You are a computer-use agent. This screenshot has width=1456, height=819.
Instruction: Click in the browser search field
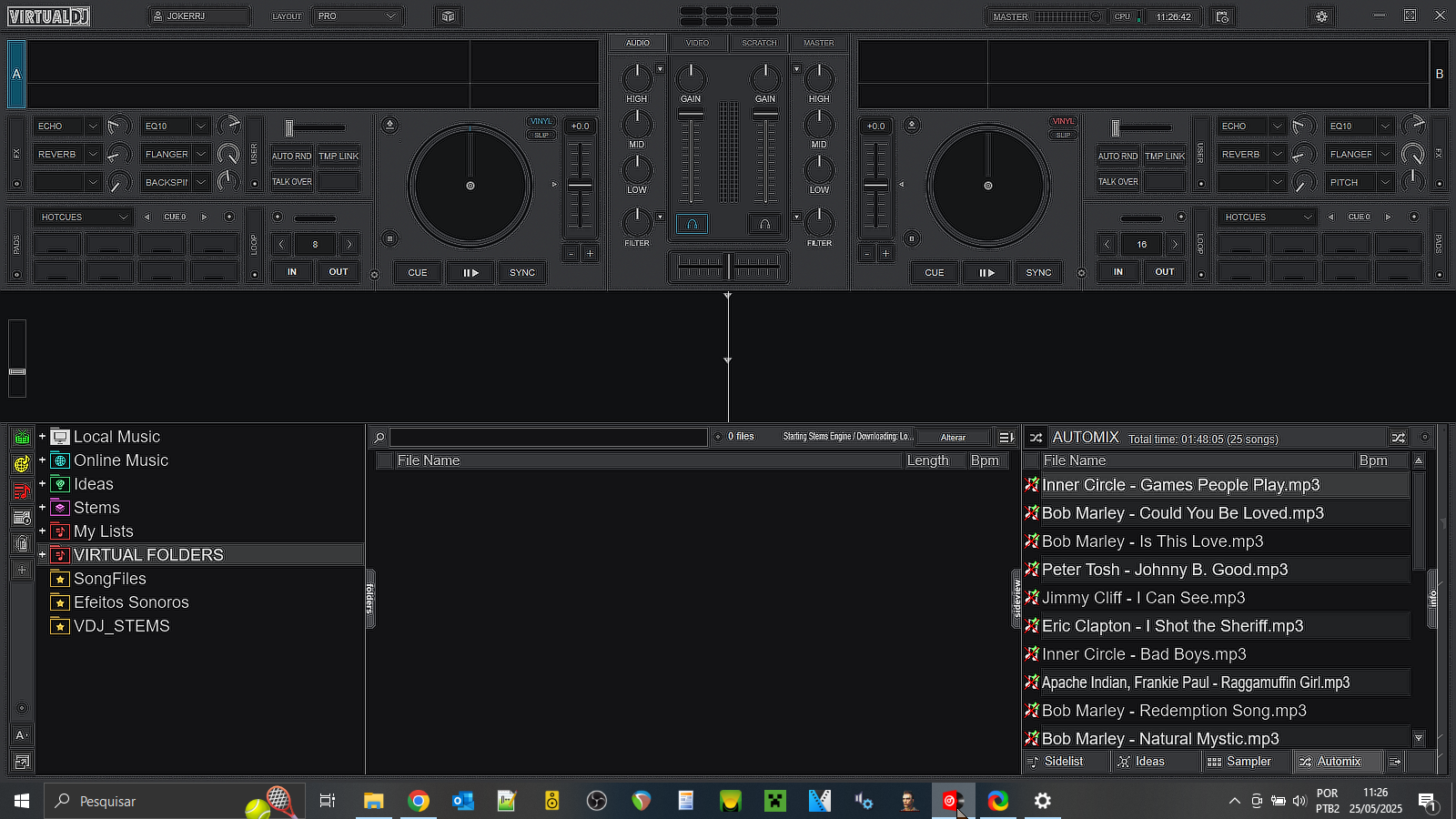(548, 438)
